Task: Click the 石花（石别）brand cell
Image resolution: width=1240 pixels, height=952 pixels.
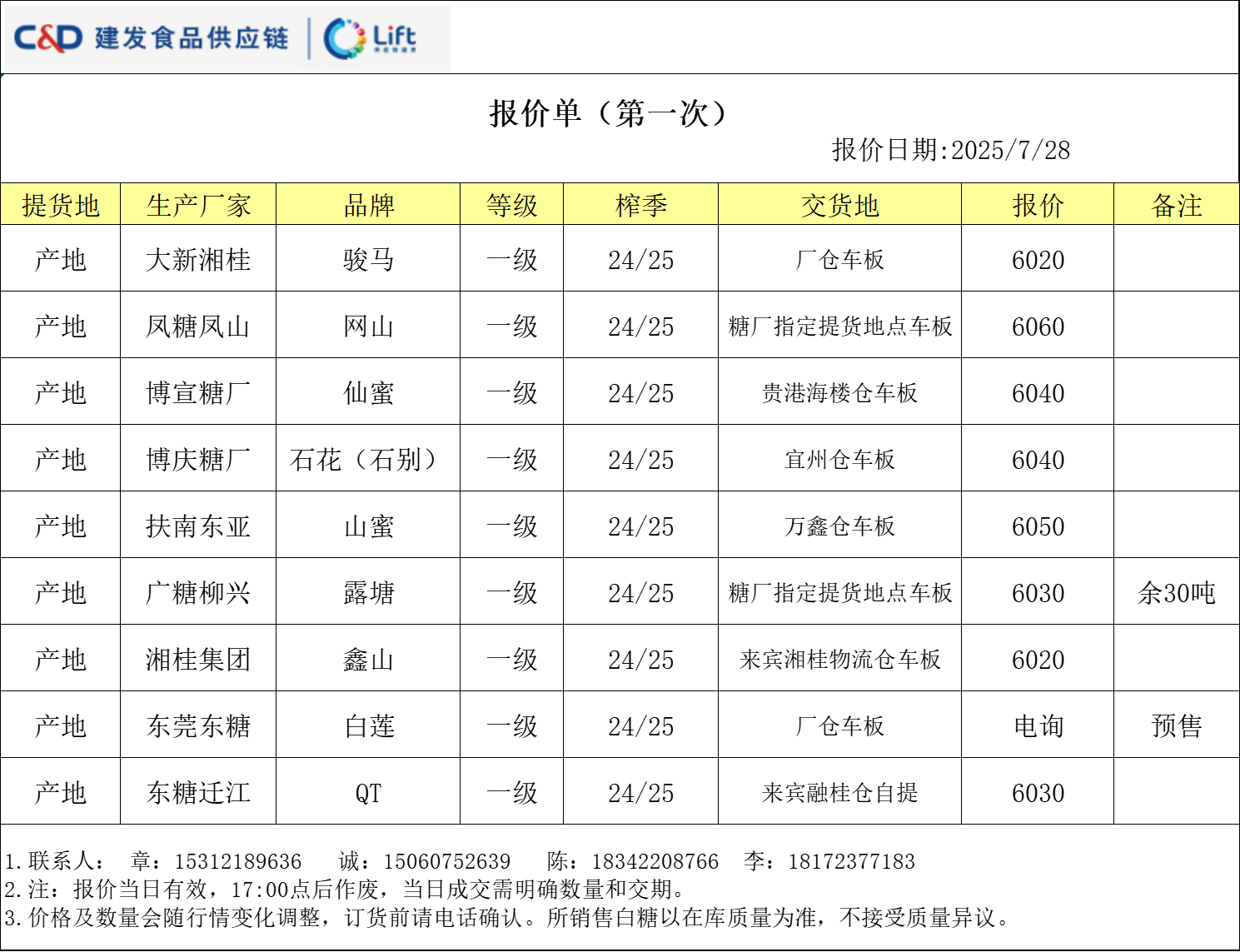Action: (368, 460)
